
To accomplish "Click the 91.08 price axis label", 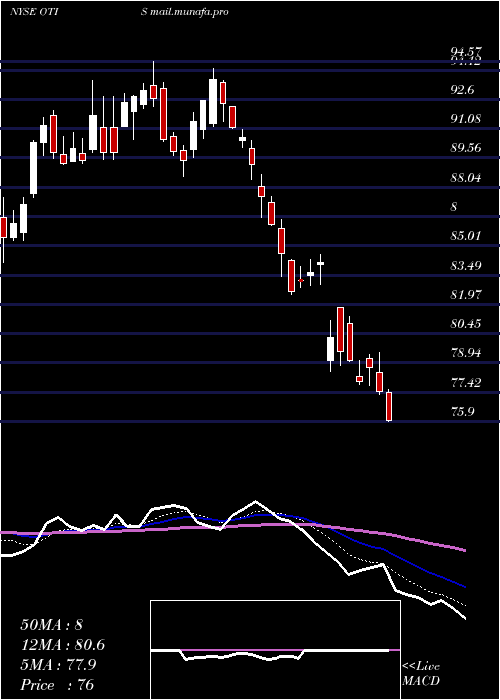I will coord(466,119).
